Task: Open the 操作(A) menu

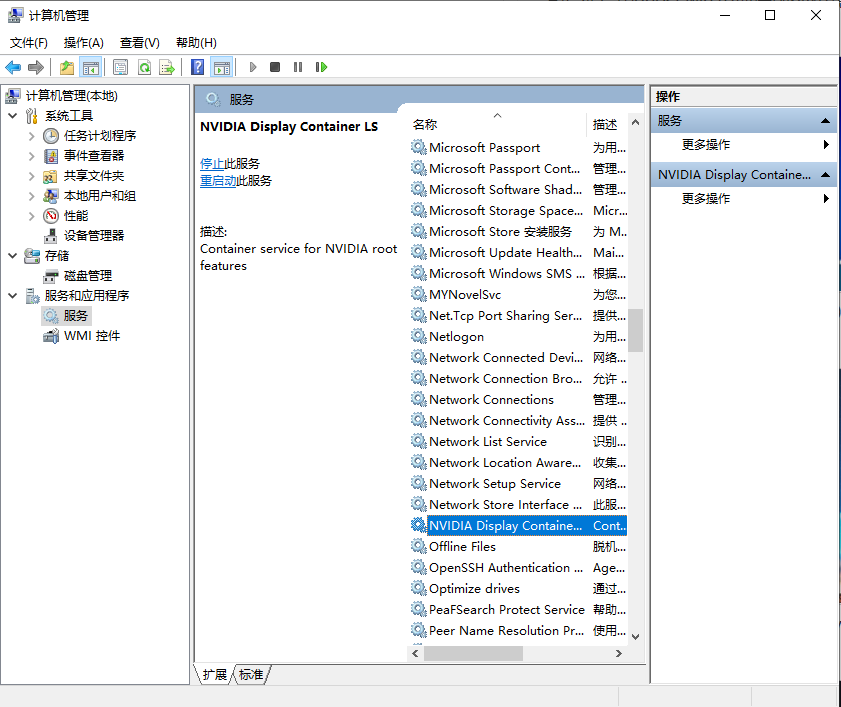Action: 83,43
